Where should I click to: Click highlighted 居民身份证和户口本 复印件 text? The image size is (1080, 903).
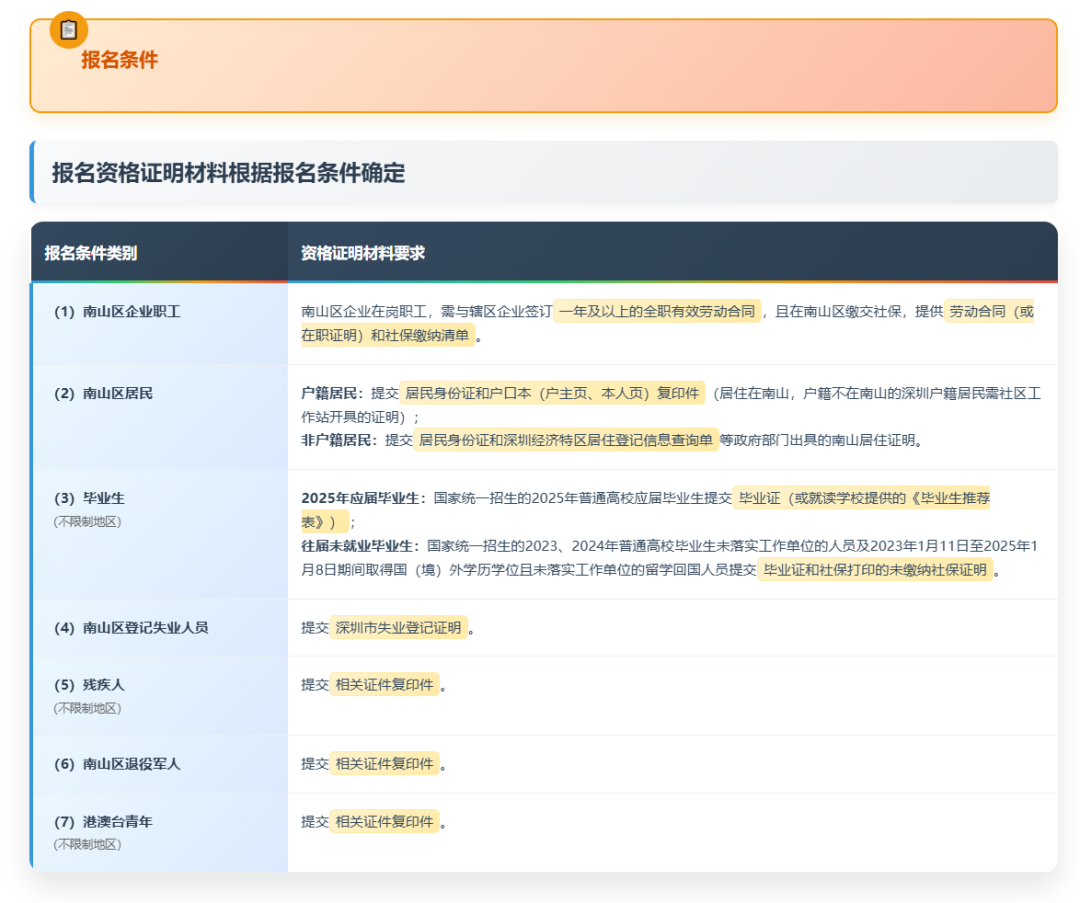click(x=552, y=393)
